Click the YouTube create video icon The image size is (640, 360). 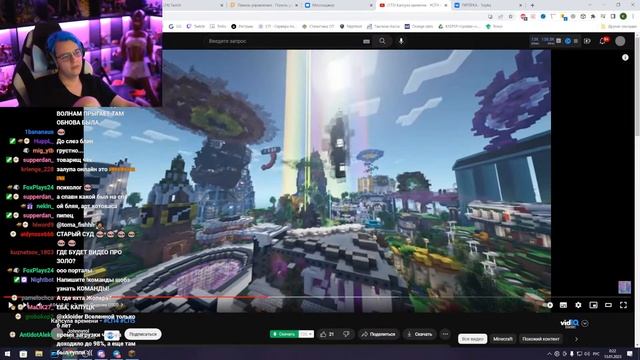pyautogui.click(x=587, y=41)
